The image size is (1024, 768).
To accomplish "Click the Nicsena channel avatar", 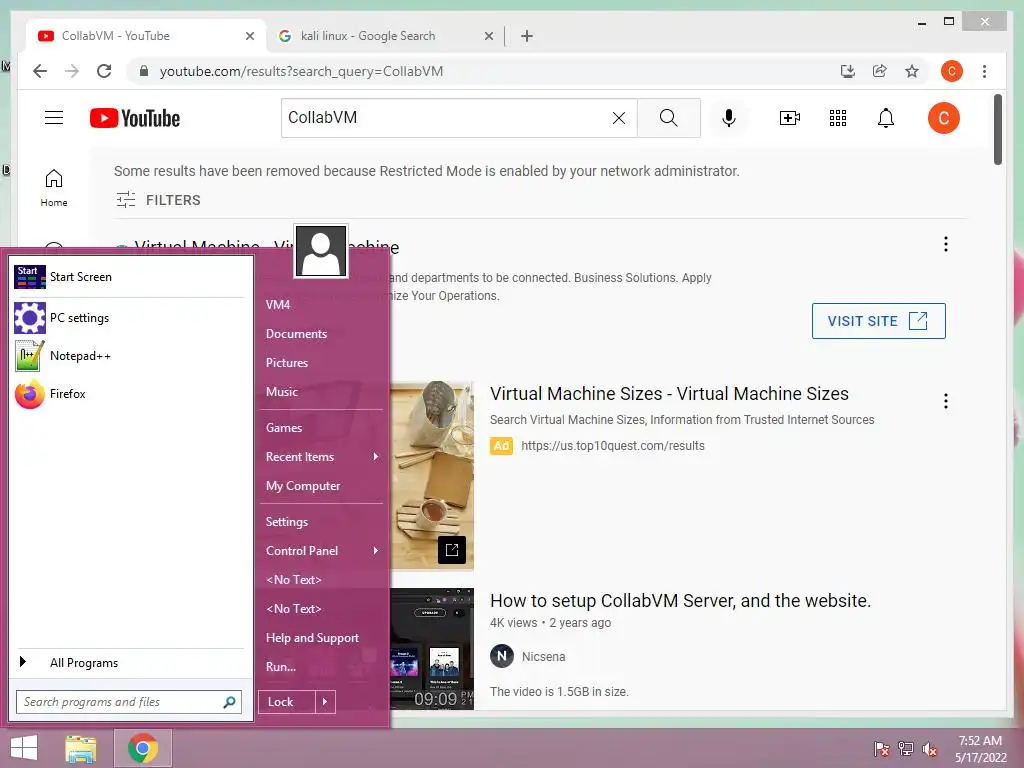I will pyautogui.click(x=502, y=656).
